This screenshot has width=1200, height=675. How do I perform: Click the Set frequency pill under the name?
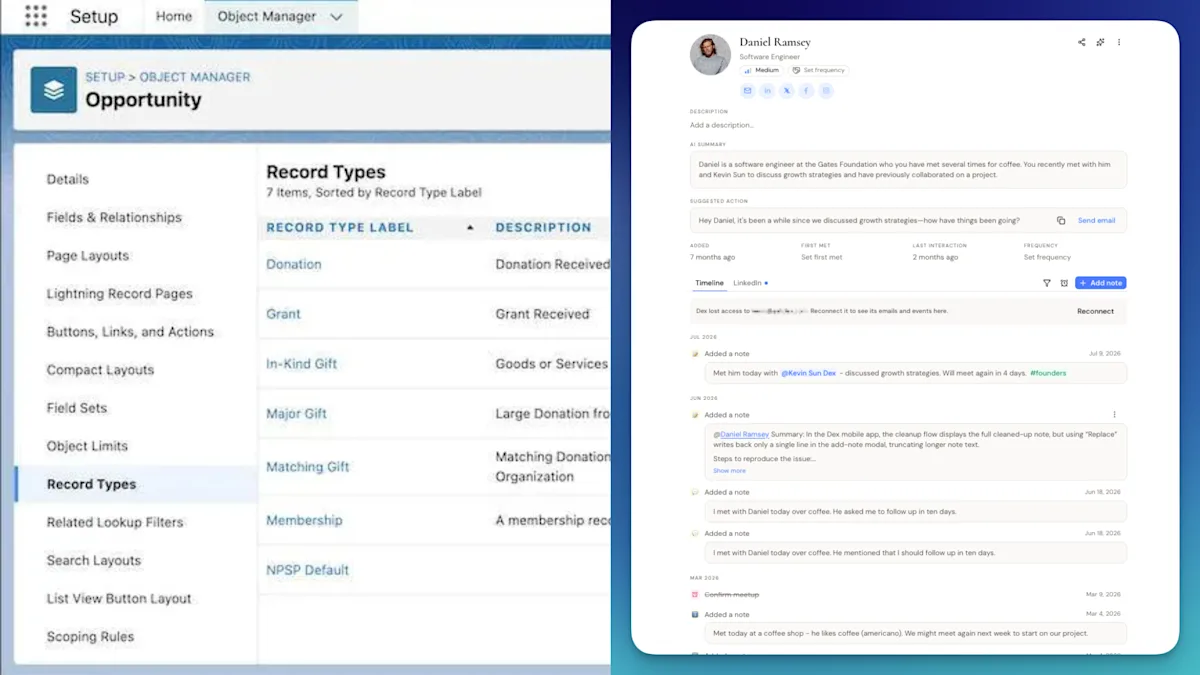pyautogui.click(x=819, y=71)
